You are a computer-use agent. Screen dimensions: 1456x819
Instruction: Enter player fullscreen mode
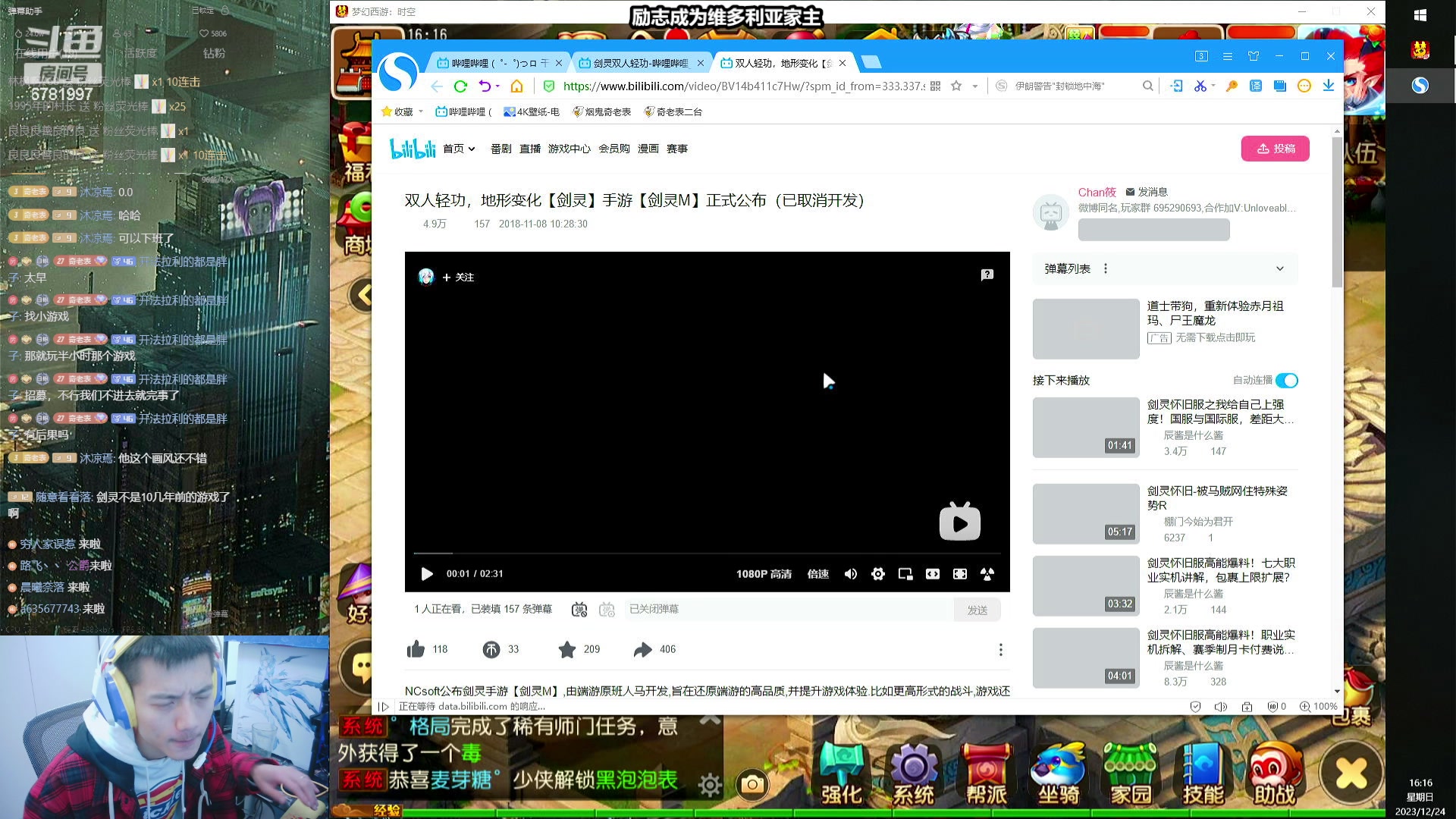pos(960,574)
